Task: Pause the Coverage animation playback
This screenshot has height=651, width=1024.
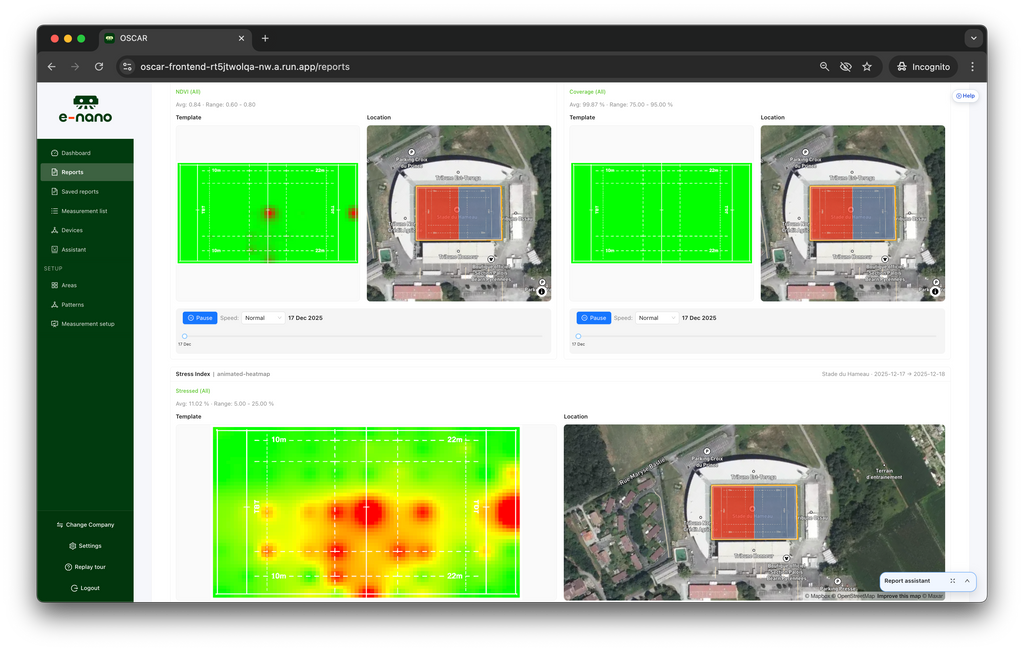Action: pos(594,317)
